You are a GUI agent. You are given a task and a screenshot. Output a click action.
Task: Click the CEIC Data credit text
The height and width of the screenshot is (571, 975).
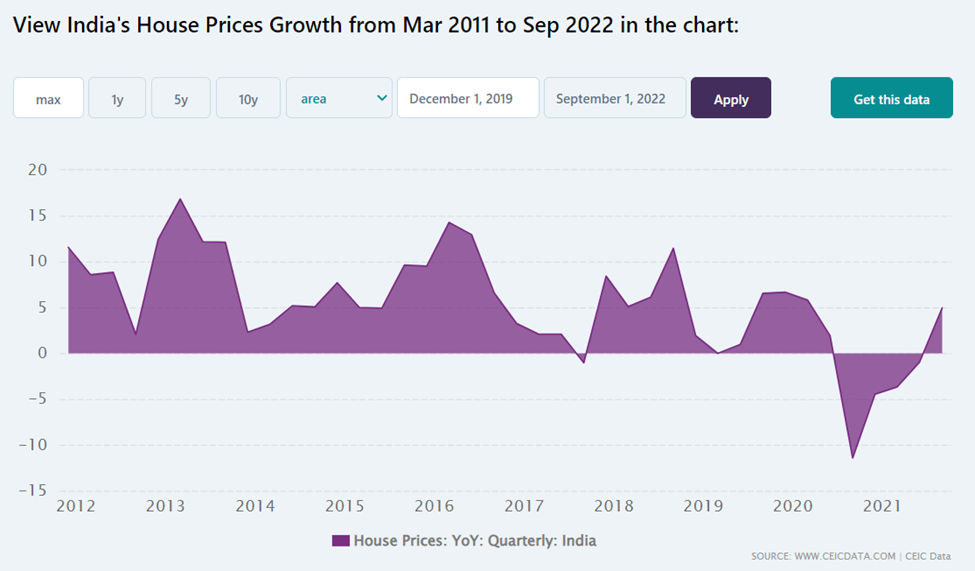pos(928,556)
